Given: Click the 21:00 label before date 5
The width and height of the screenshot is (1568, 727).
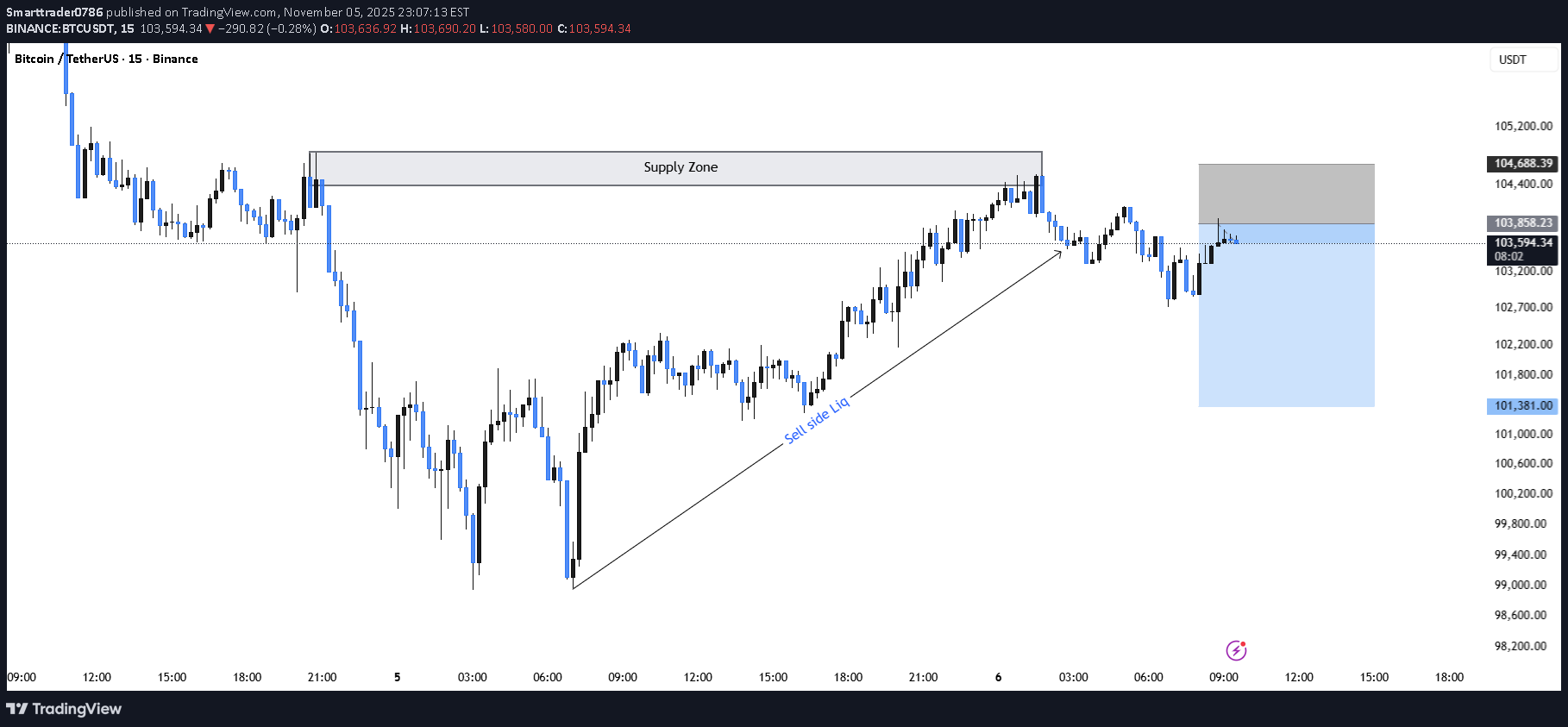Looking at the screenshot, I should 322,677.
